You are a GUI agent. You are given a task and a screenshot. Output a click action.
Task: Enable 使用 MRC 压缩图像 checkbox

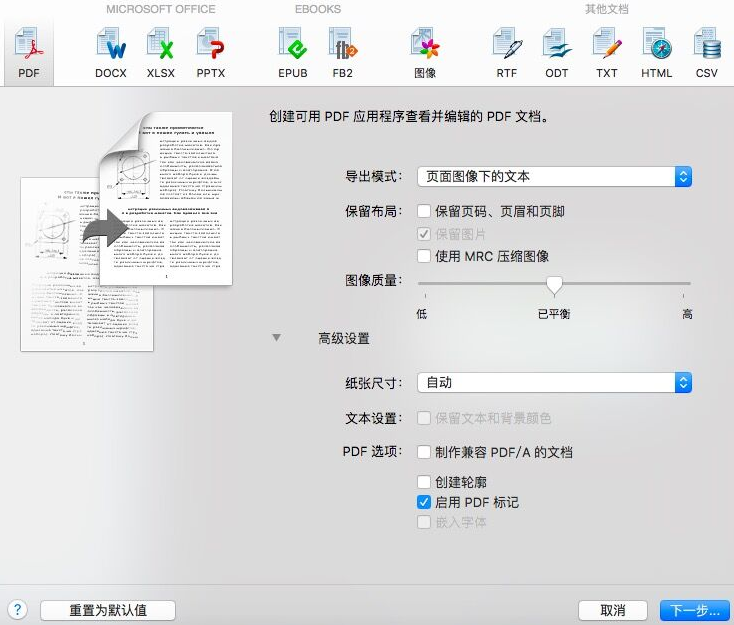point(424,256)
